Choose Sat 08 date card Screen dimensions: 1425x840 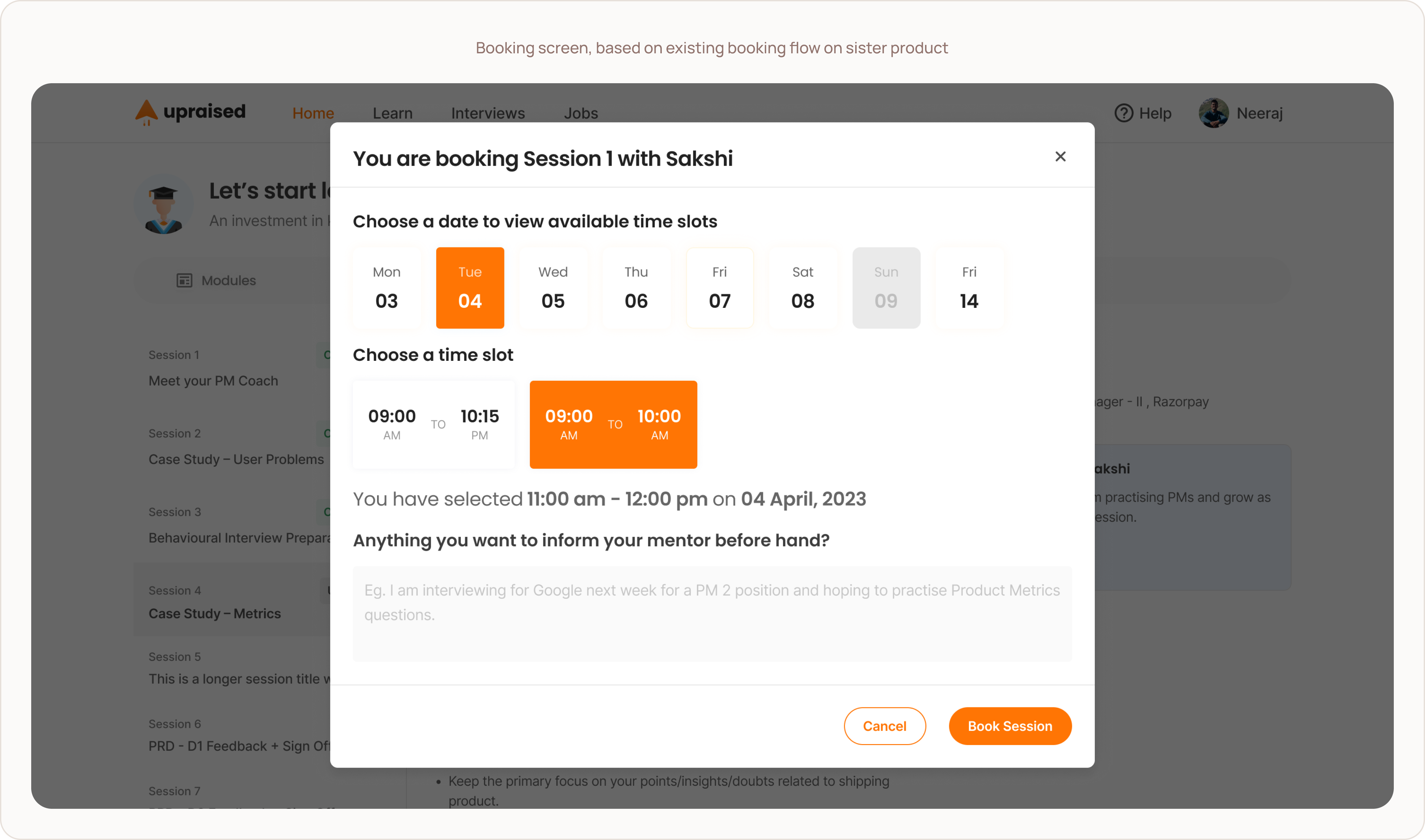pos(803,288)
